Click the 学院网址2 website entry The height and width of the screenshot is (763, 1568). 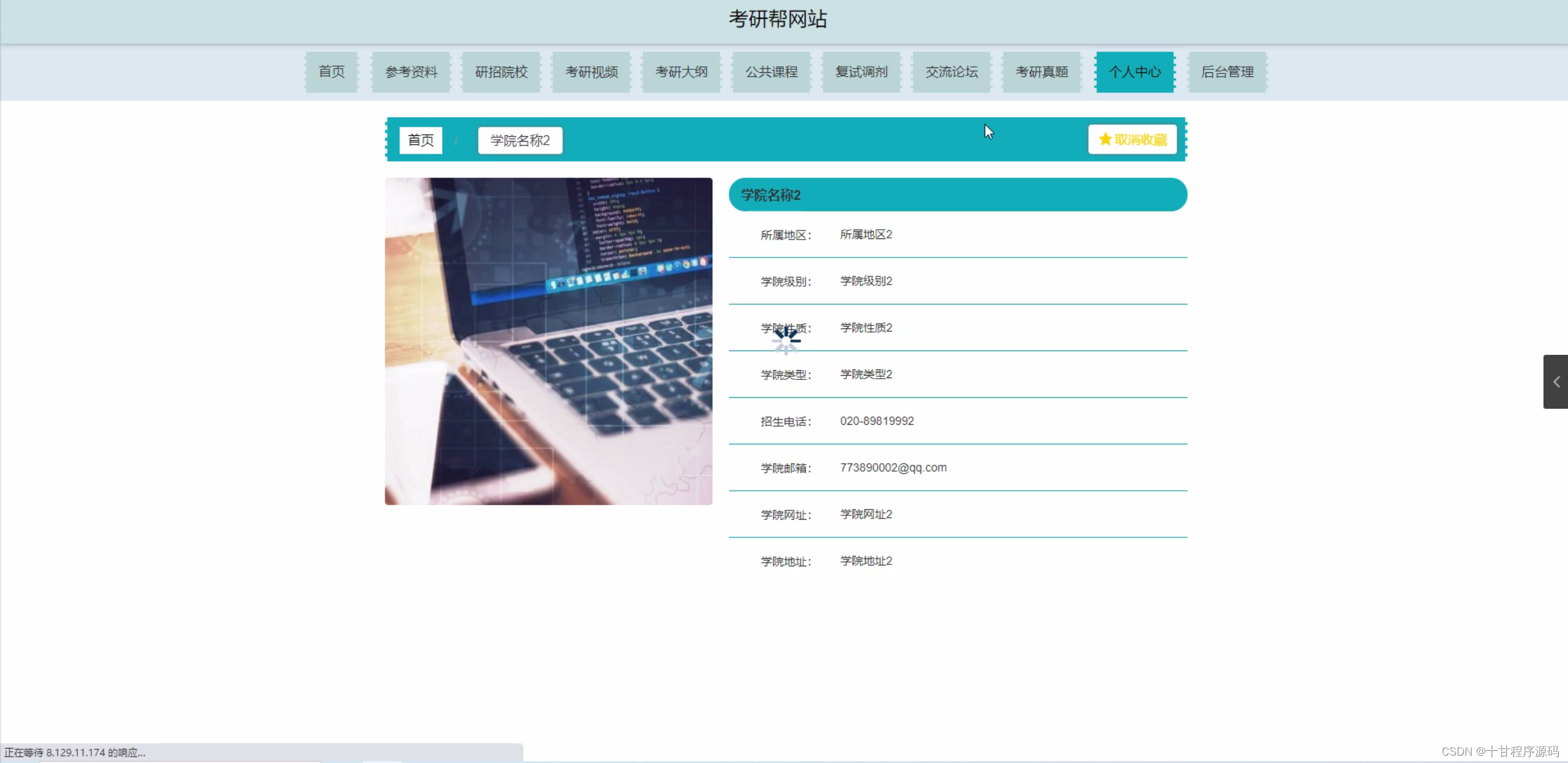click(866, 514)
